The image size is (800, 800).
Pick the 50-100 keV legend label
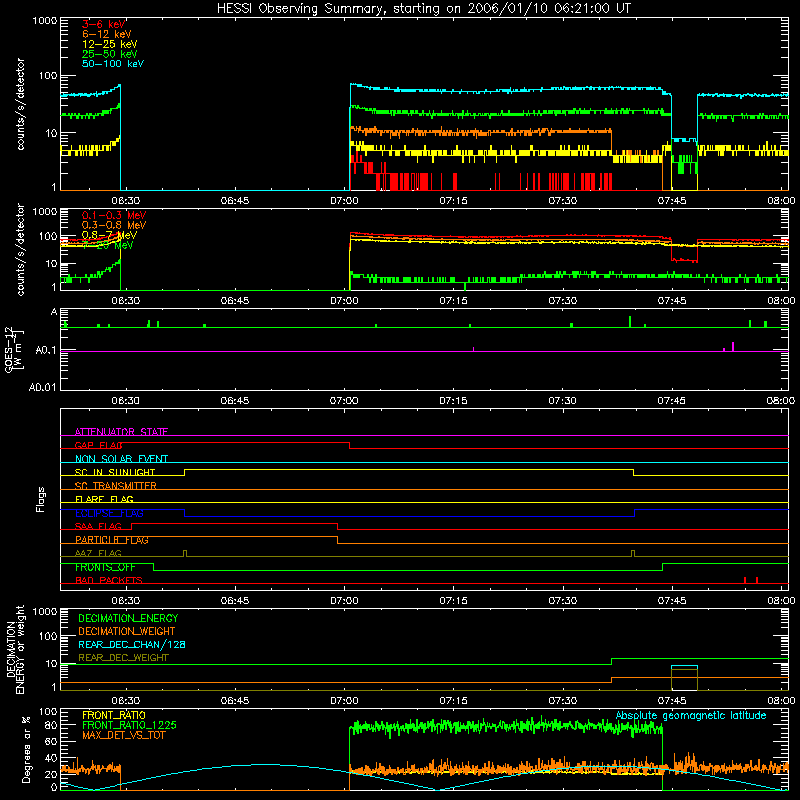pyautogui.click(x=113, y=64)
